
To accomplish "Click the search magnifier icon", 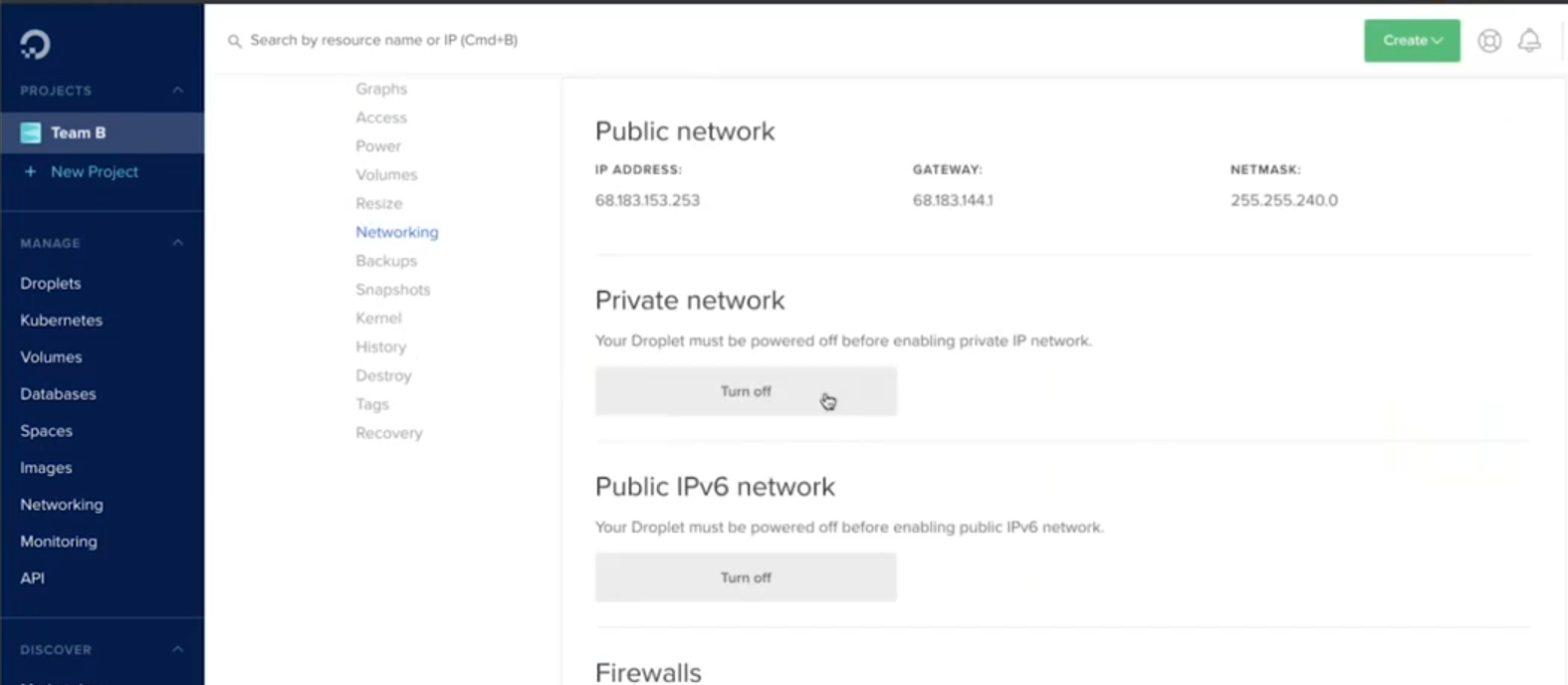I will (x=235, y=41).
